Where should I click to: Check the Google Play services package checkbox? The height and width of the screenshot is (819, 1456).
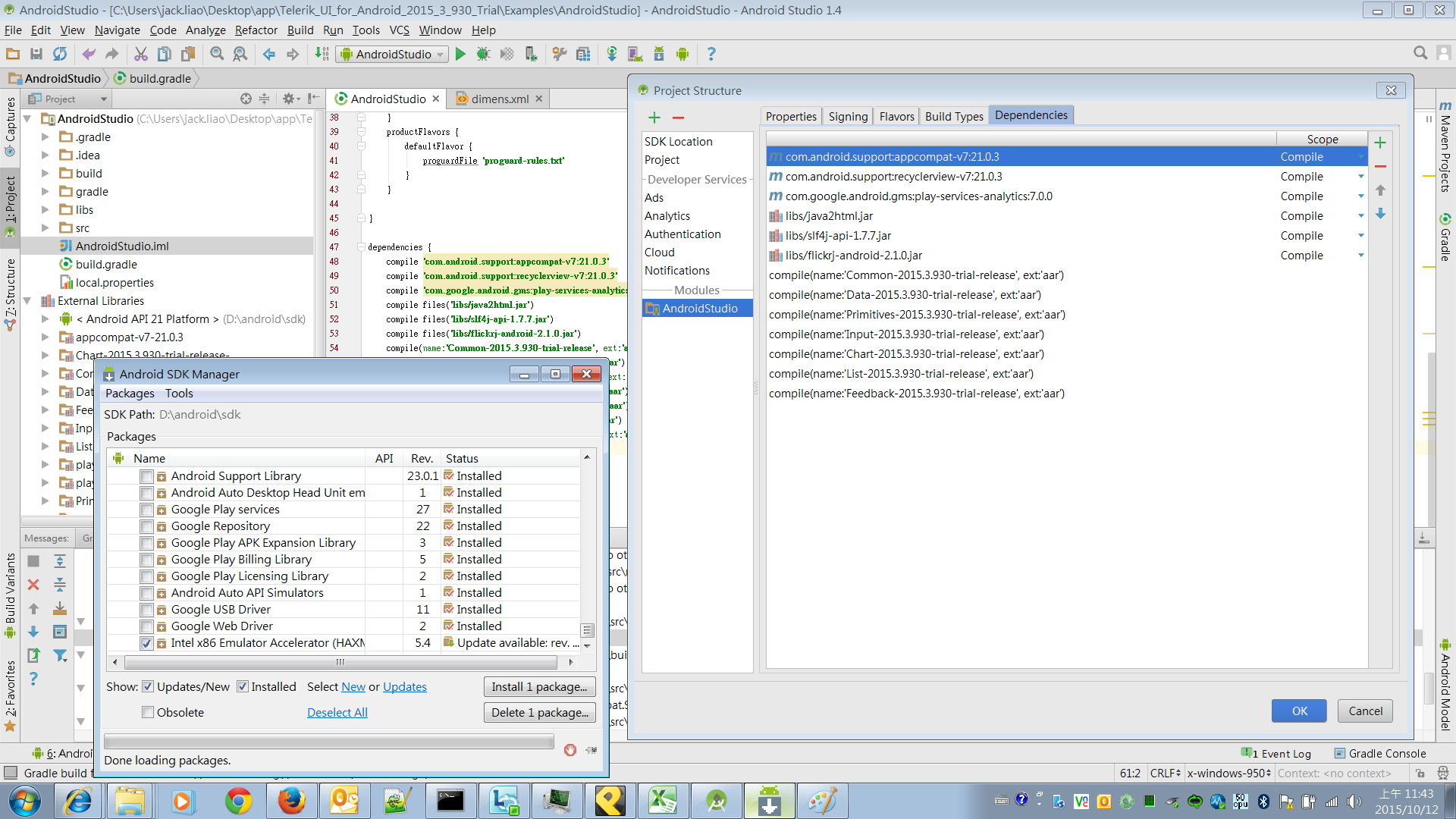tap(147, 510)
